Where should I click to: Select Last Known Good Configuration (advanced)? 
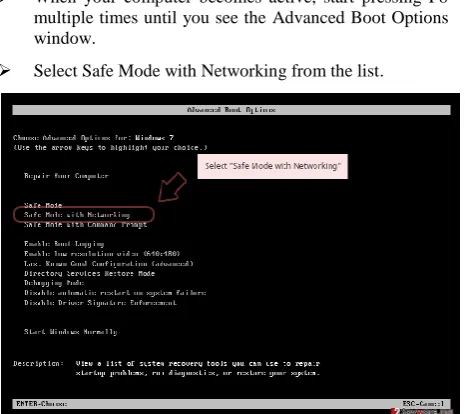(109, 264)
